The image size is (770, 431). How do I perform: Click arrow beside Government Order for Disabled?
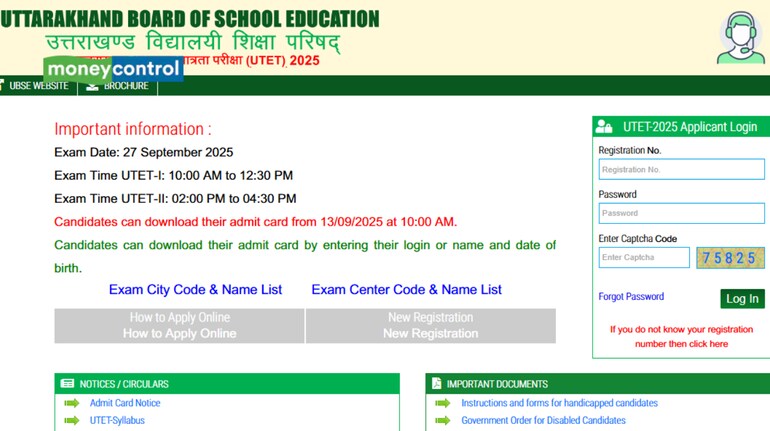[442, 421]
